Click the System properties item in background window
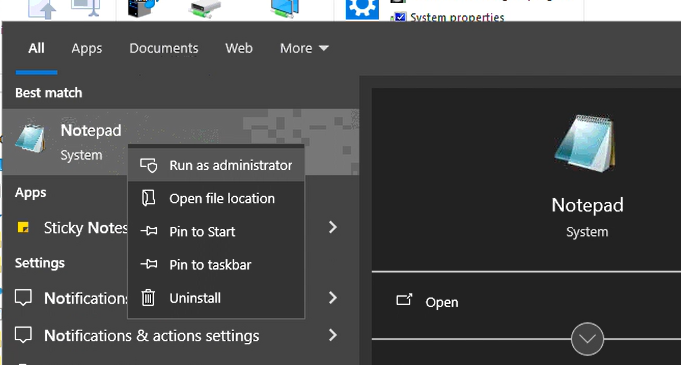Screen dimensions: 681x365 (x=457, y=17)
